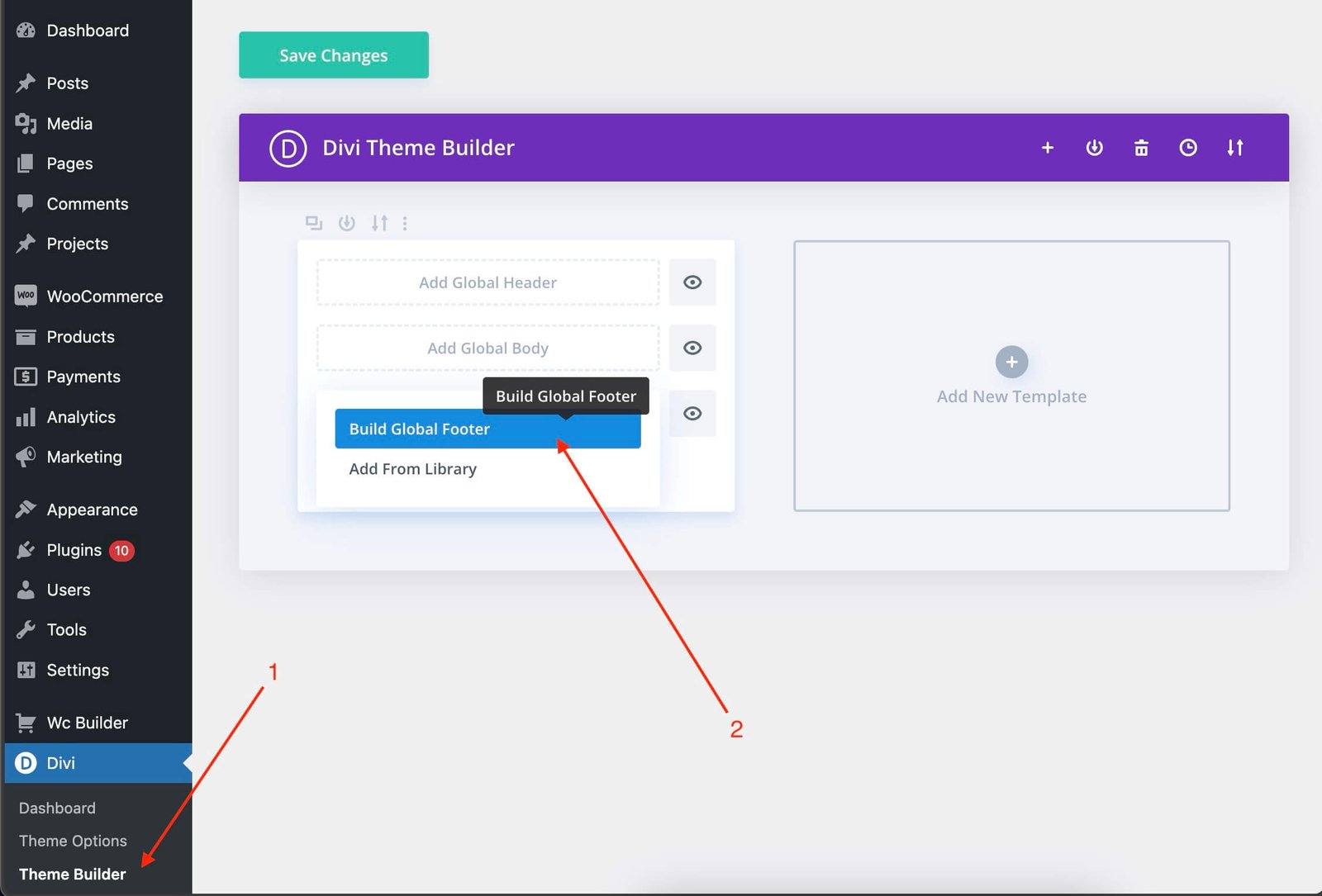Screen dimensions: 1322x896
Task: Click Add Global Header
Action: point(487,282)
